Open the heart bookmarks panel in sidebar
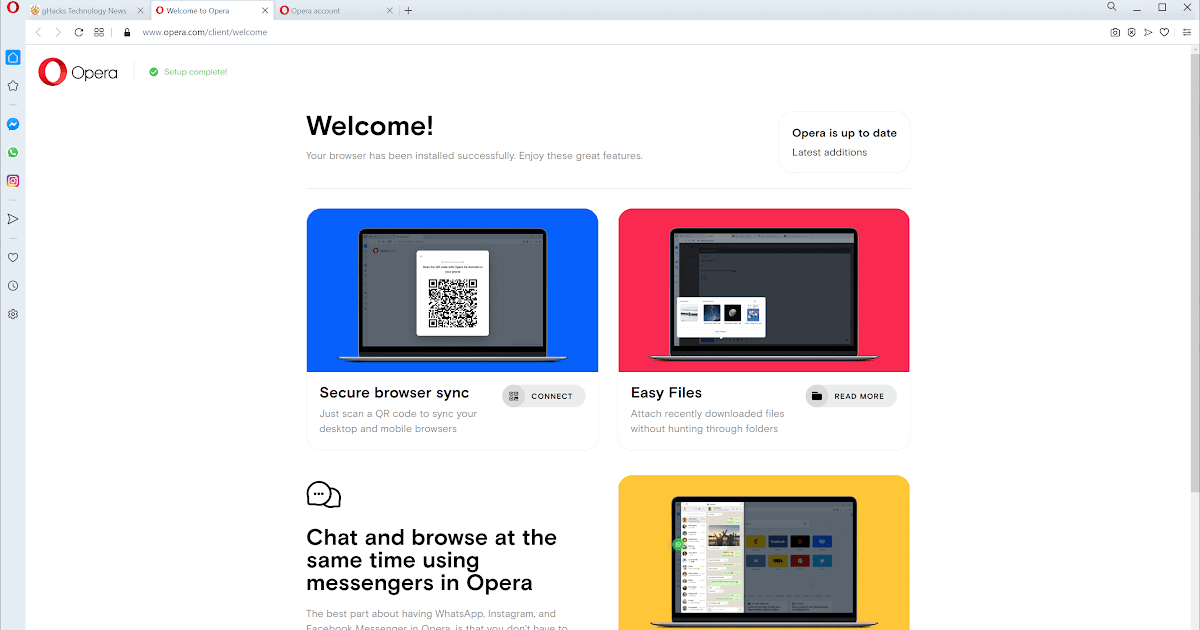 (13, 257)
